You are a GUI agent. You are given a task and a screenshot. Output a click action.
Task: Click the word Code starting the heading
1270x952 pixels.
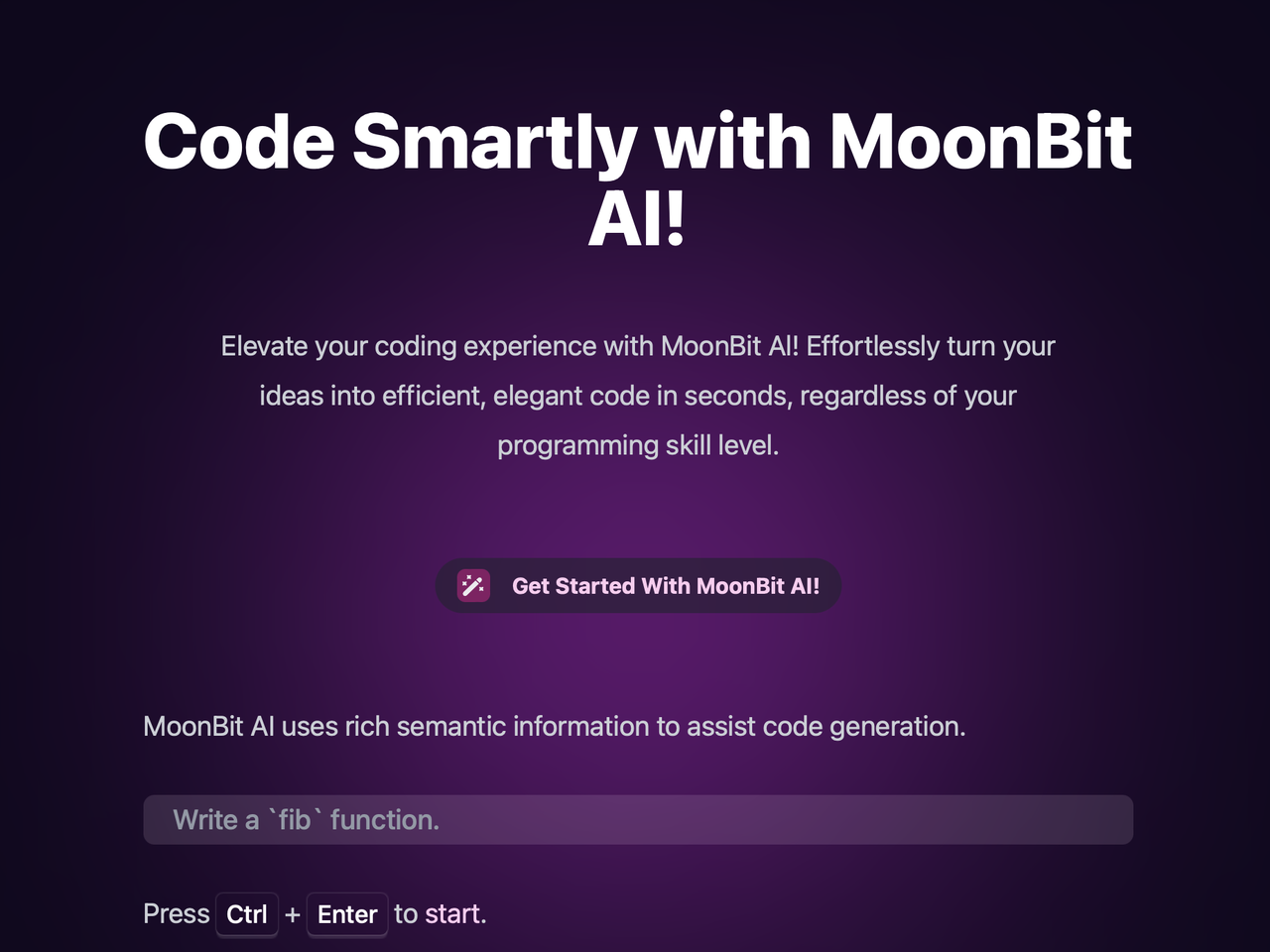click(x=240, y=141)
